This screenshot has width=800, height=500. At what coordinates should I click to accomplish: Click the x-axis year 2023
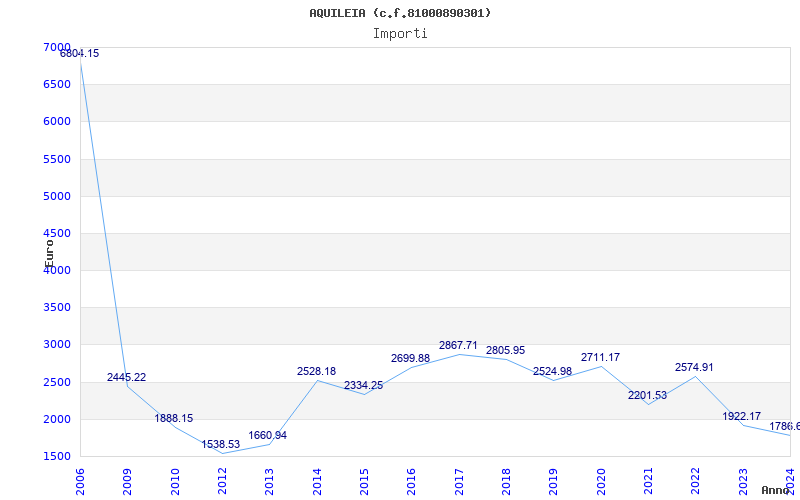click(743, 482)
